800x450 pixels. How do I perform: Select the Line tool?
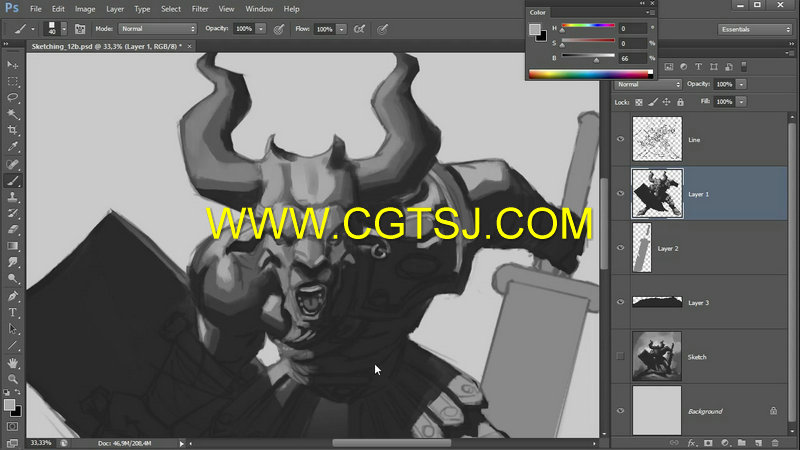click(x=13, y=345)
